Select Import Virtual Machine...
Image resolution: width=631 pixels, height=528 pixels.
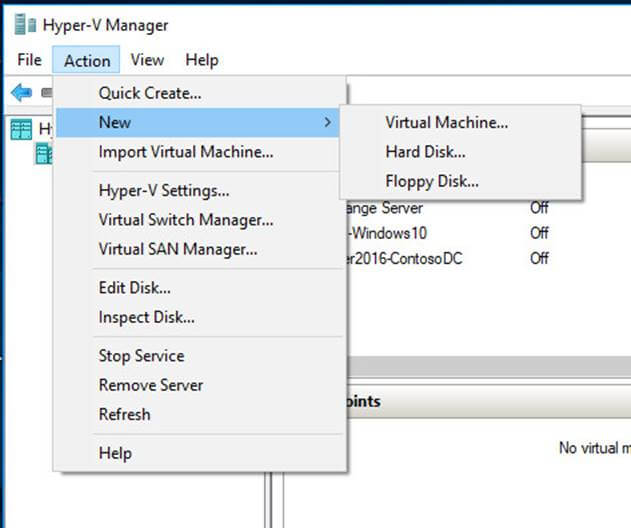click(x=200, y=152)
